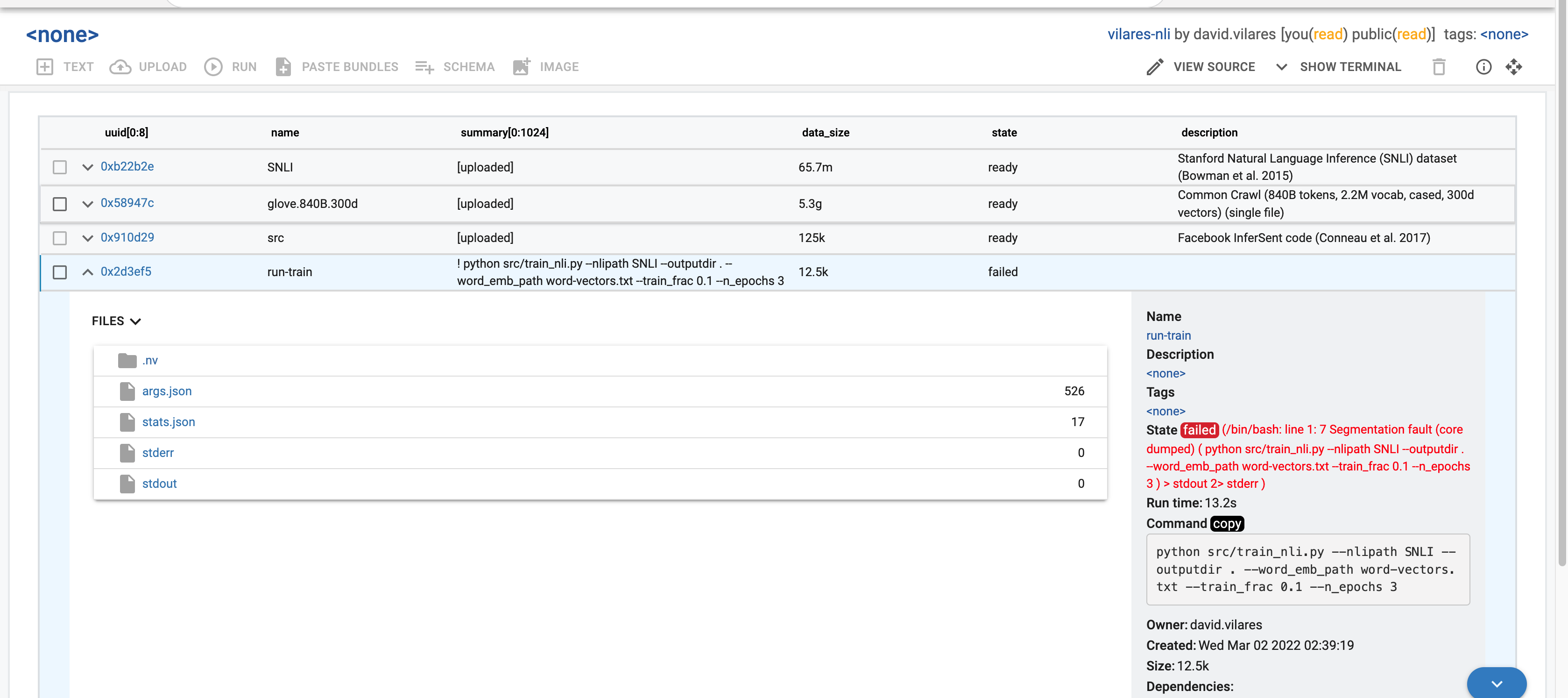Click the IMAGE icon
Screen dimensions: 1568x698
(x=522, y=67)
